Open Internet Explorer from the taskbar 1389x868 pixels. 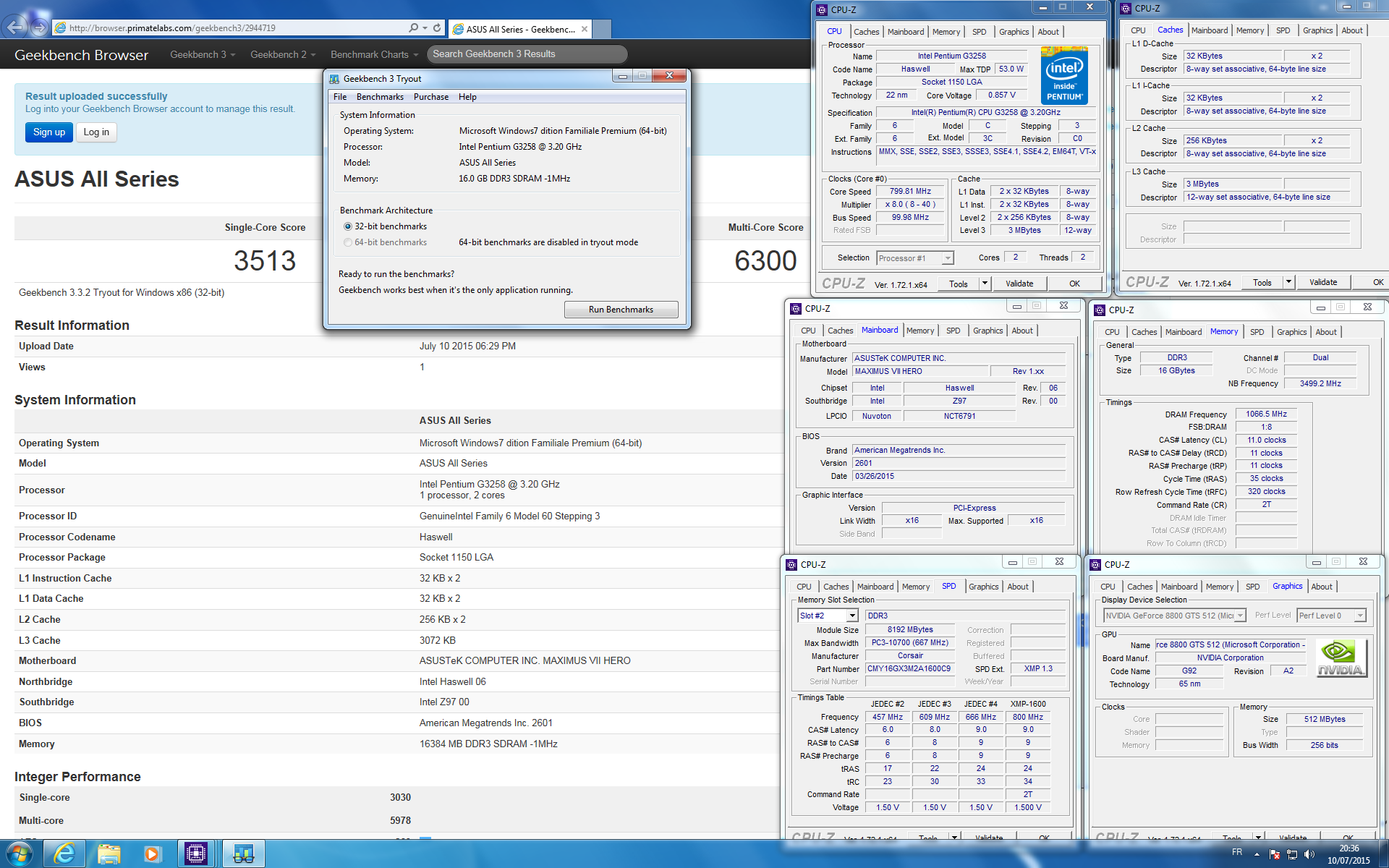pyautogui.click(x=64, y=854)
